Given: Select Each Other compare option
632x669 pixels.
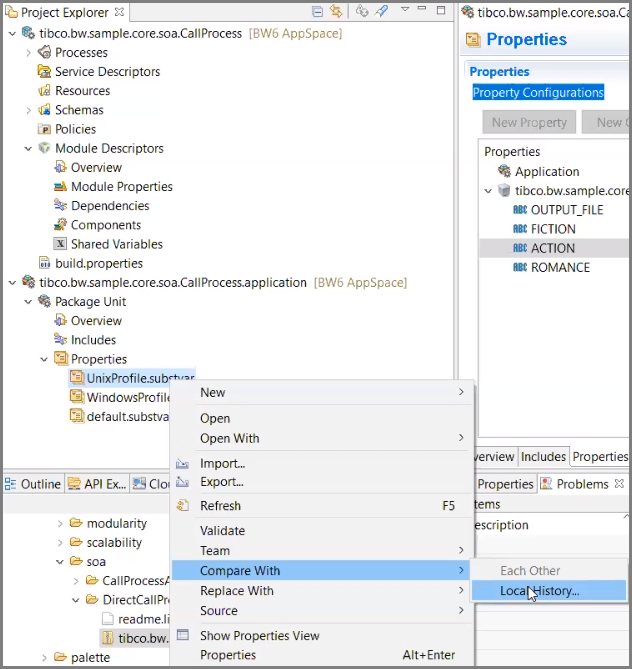Looking at the screenshot, I should (549, 570).
